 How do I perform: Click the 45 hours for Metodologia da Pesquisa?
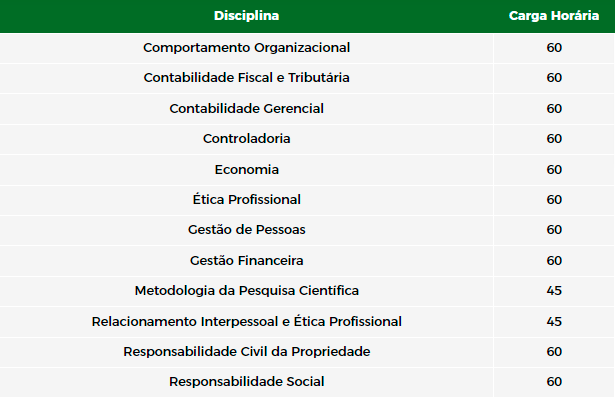pyautogui.click(x=554, y=291)
